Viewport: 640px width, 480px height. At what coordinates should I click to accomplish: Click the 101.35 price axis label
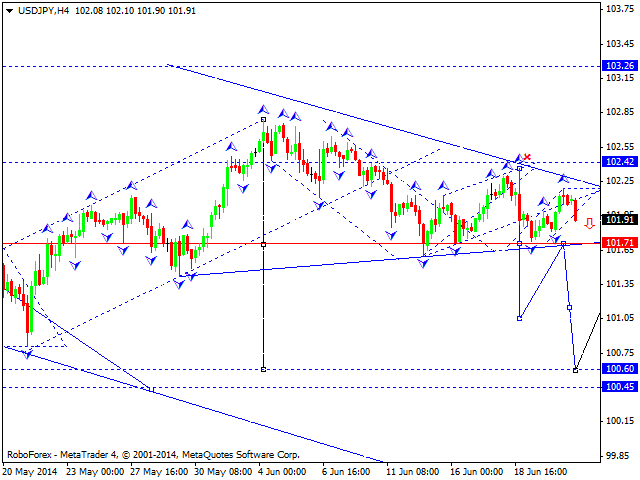(620, 283)
